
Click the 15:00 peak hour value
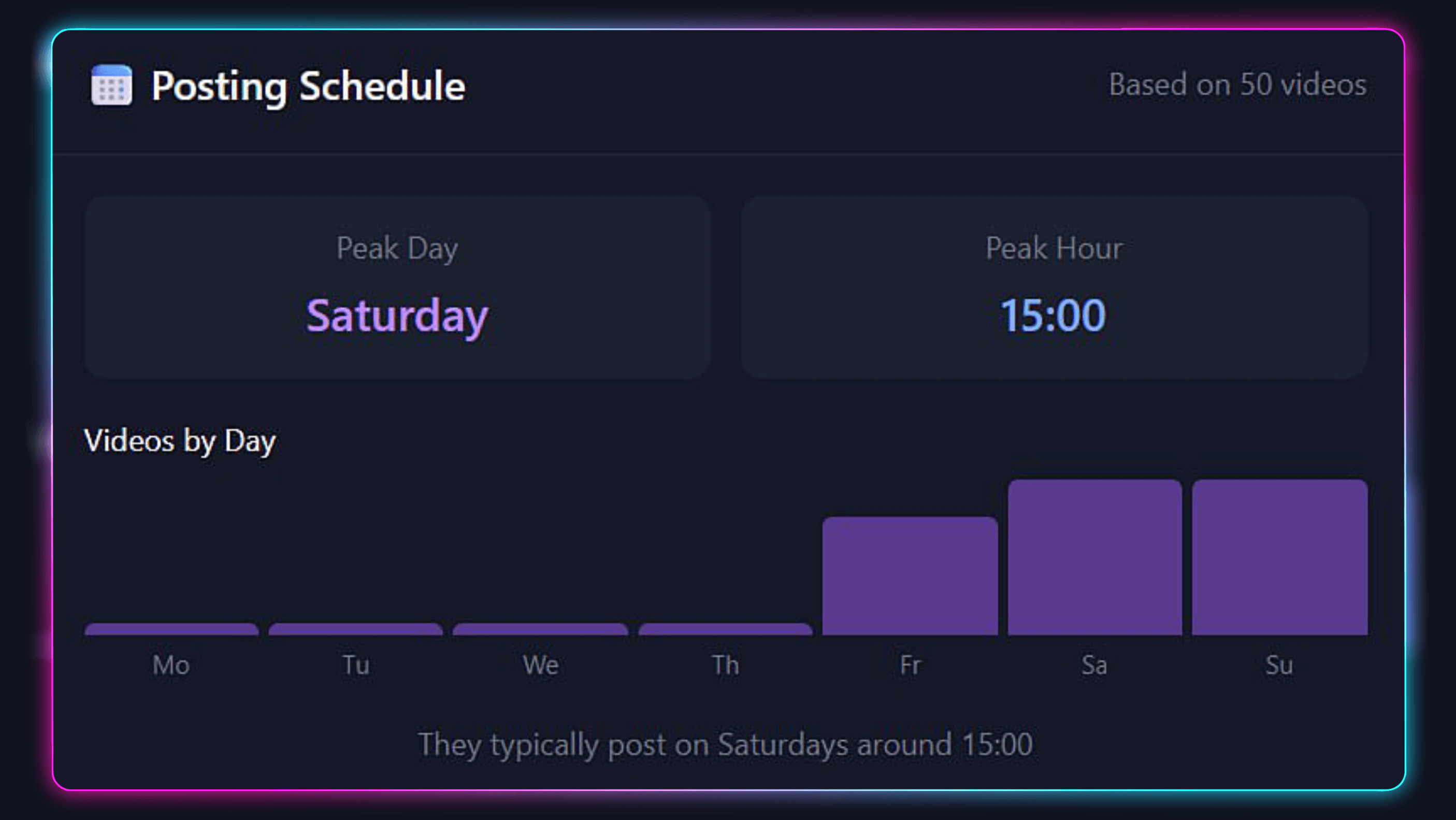(x=1053, y=315)
